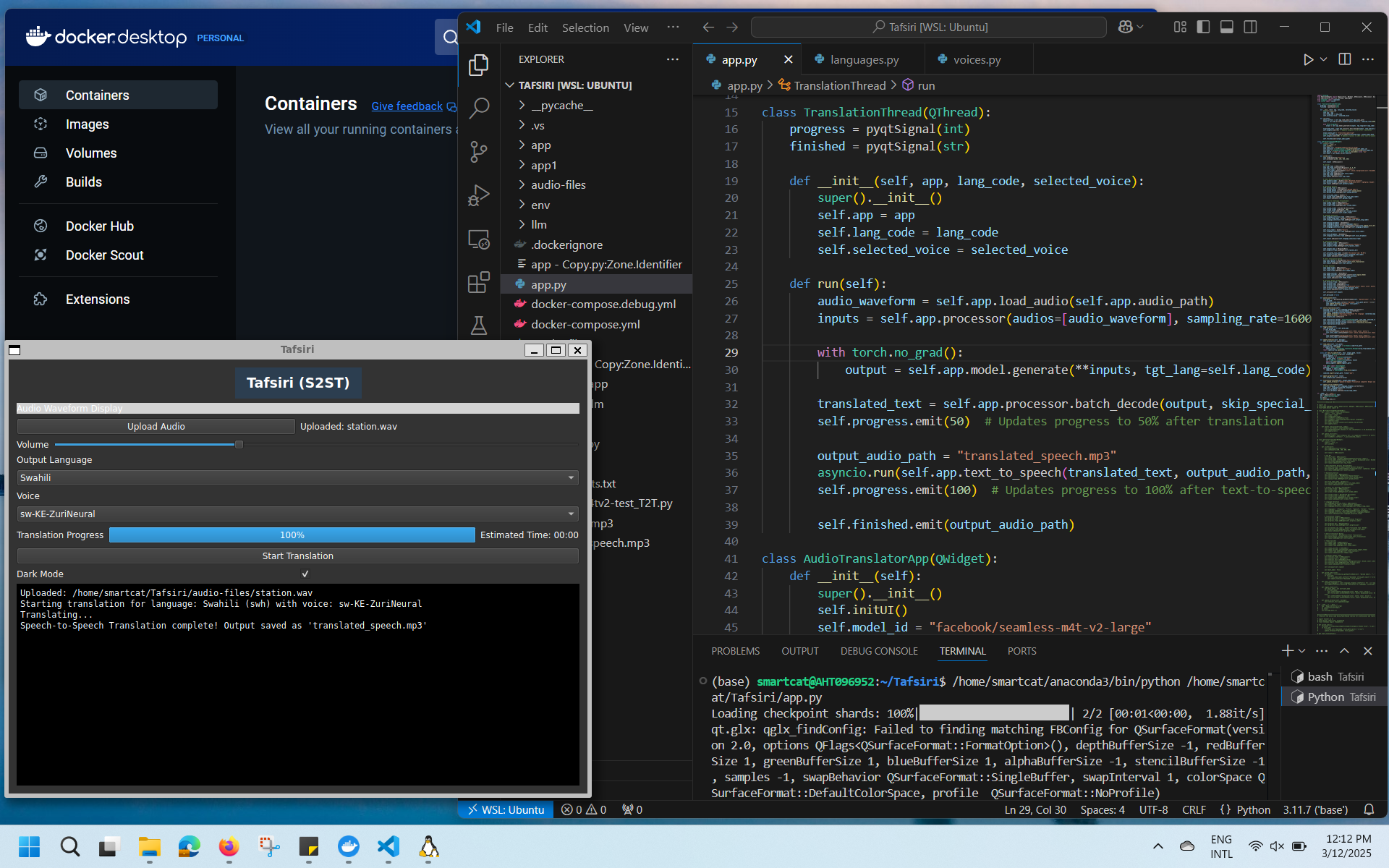Open Source Control in VS Code activity bar
The height and width of the screenshot is (868, 1389).
478,152
